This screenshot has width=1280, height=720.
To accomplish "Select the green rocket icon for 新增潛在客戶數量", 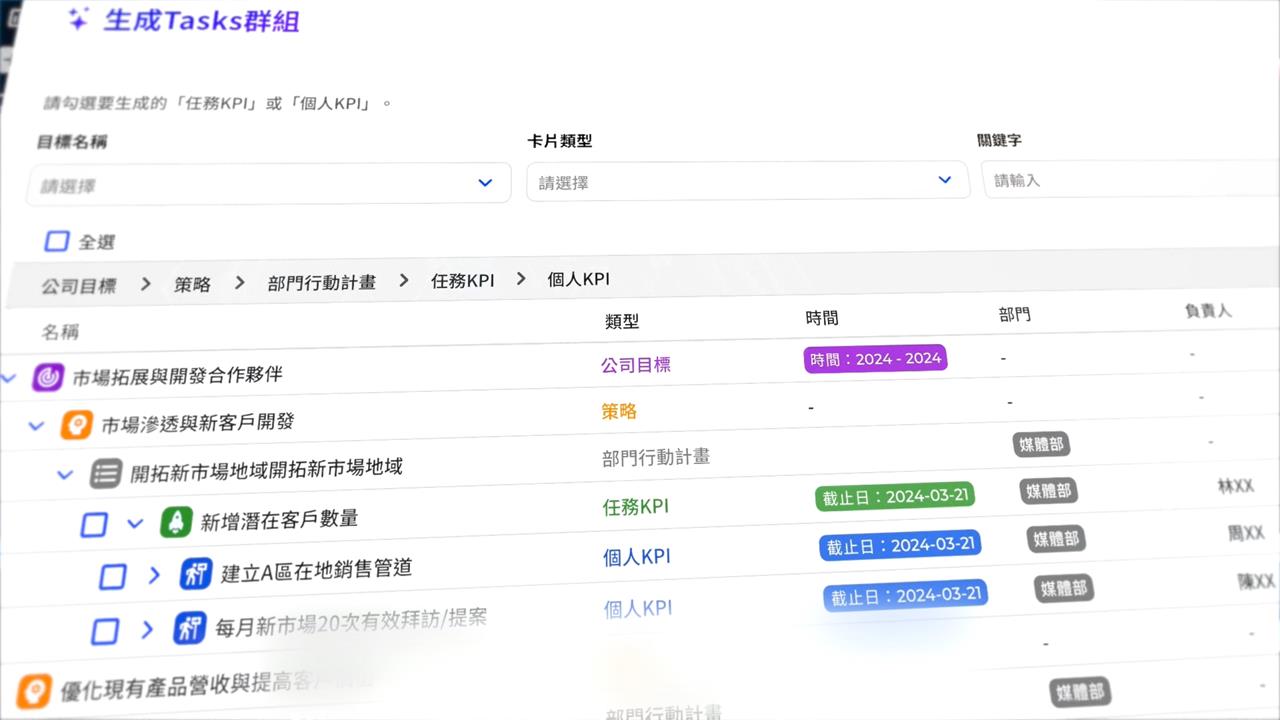I will click(x=176, y=523).
